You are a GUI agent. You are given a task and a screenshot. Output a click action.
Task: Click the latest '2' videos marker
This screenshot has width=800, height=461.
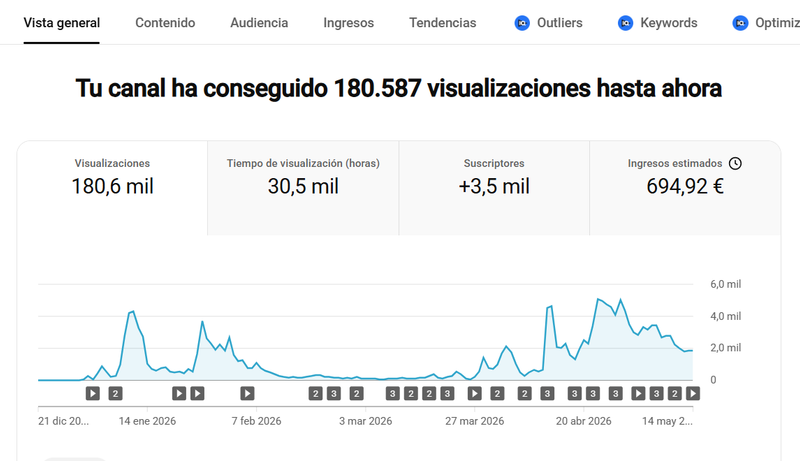pos(674,393)
